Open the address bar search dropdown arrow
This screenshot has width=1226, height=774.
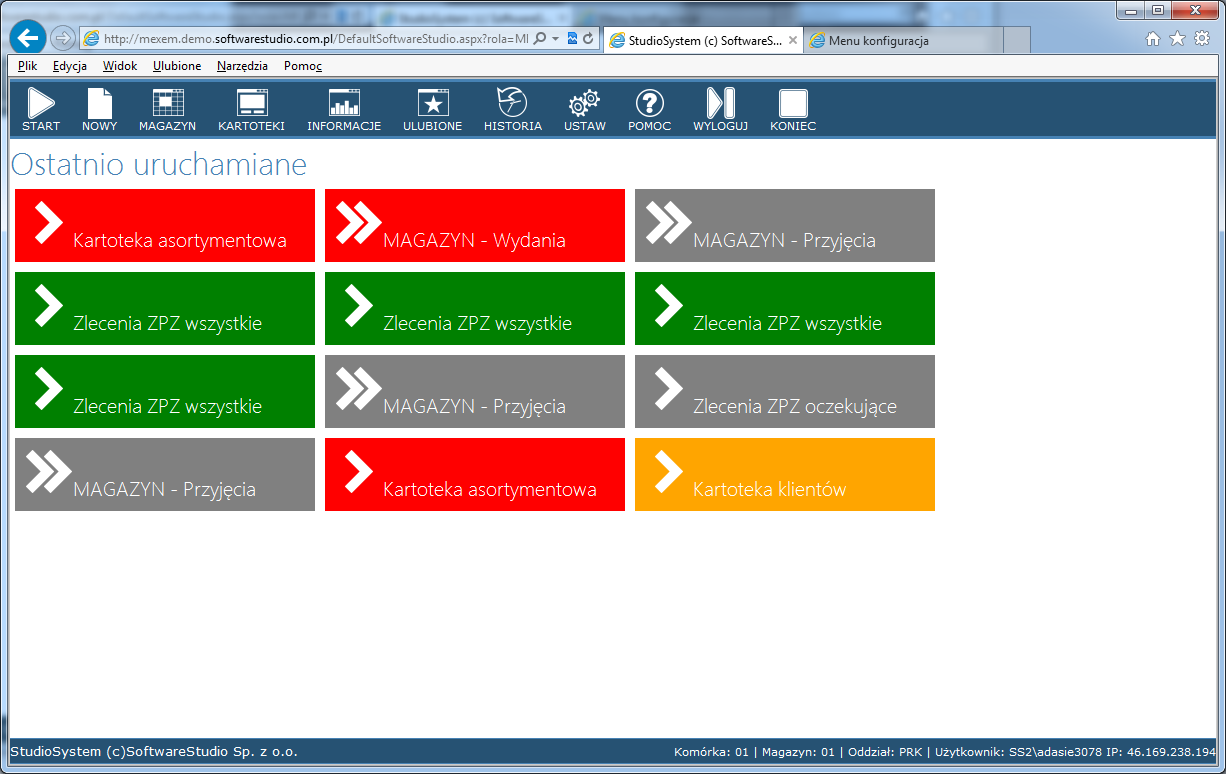tap(555, 39)
